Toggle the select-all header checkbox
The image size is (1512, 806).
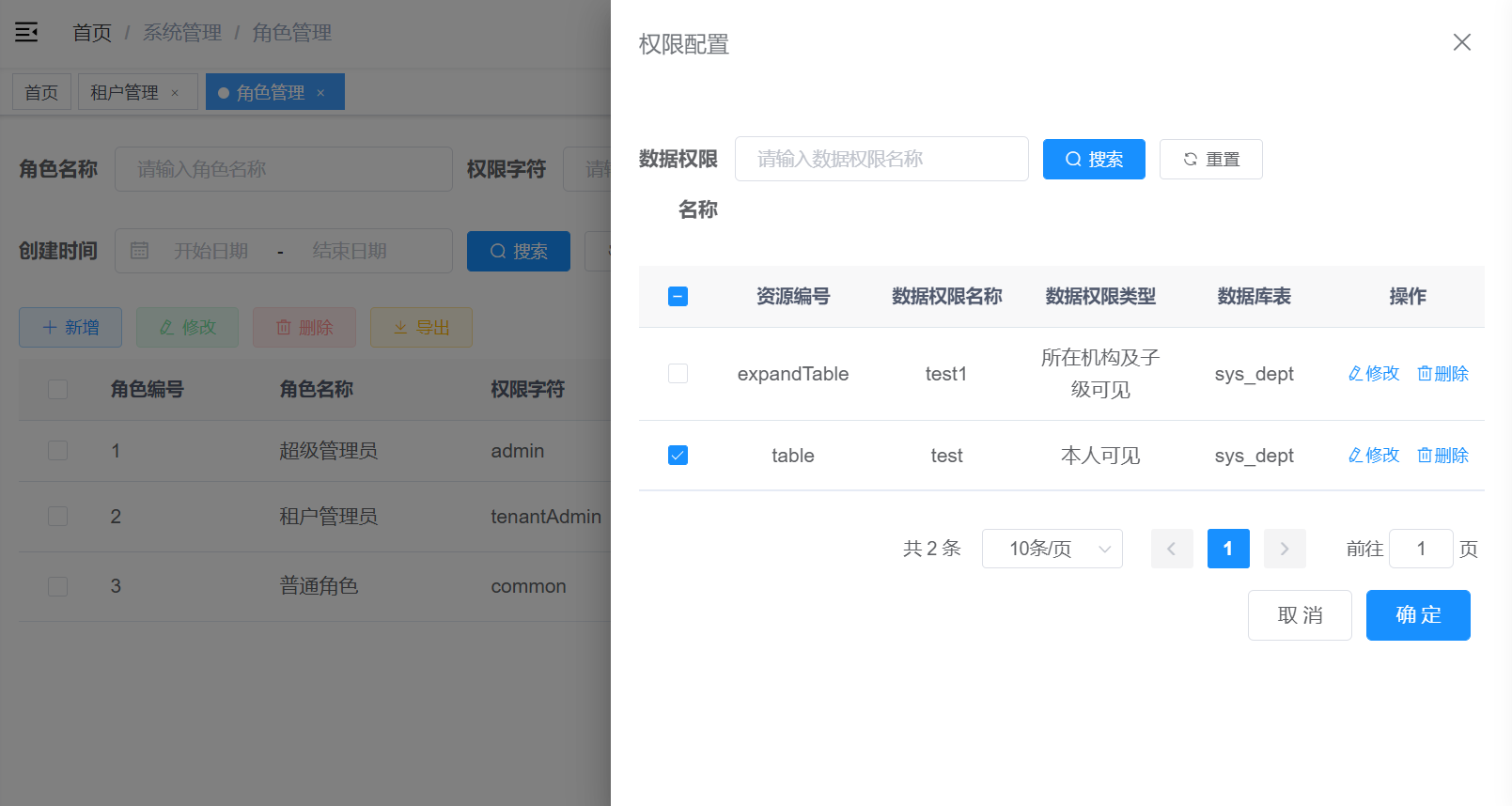click(x=678, y=297)
